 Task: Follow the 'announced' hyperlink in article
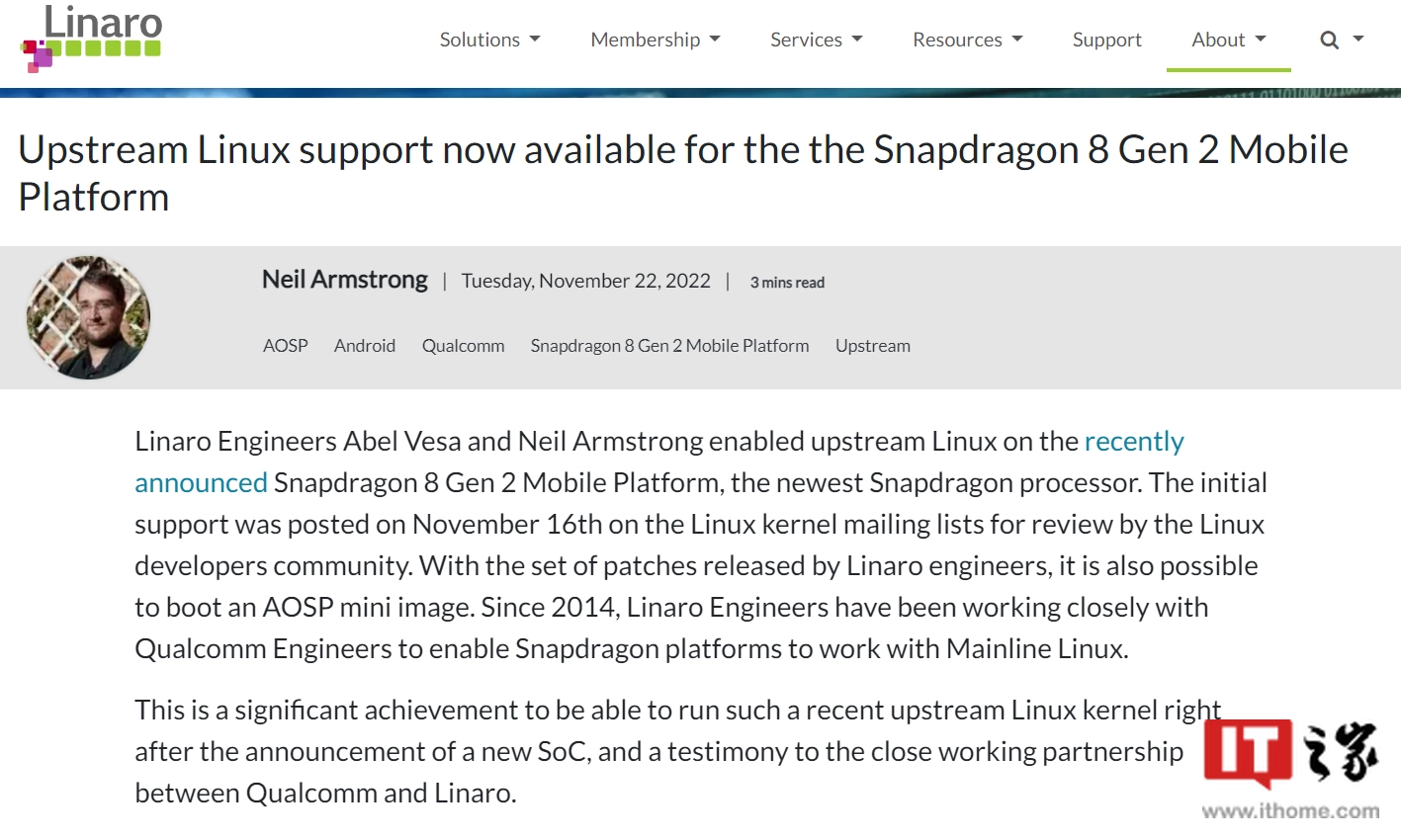[201, 482]
